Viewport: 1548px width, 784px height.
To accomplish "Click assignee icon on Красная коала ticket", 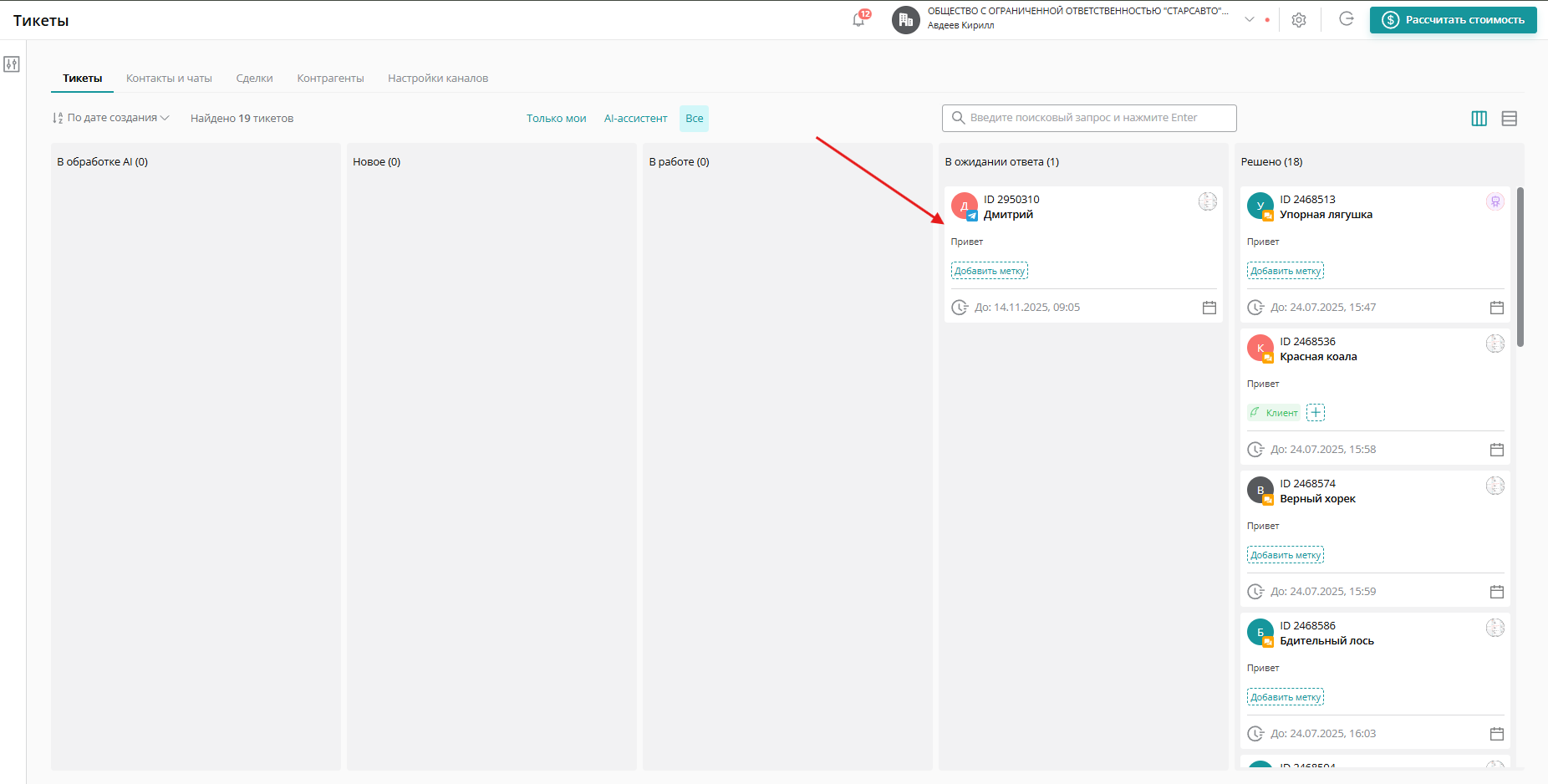I will [1495, 344].
